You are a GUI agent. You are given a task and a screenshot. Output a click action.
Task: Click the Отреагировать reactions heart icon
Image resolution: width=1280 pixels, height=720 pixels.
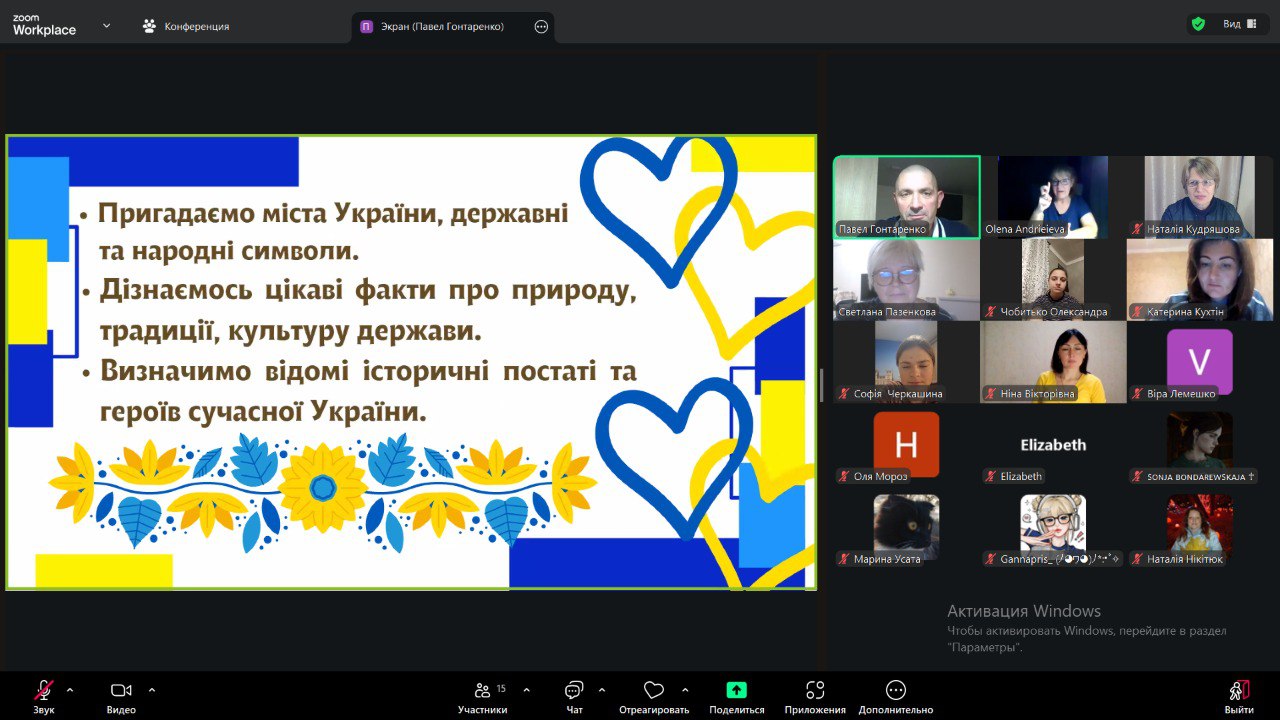(x=654, y=691)
